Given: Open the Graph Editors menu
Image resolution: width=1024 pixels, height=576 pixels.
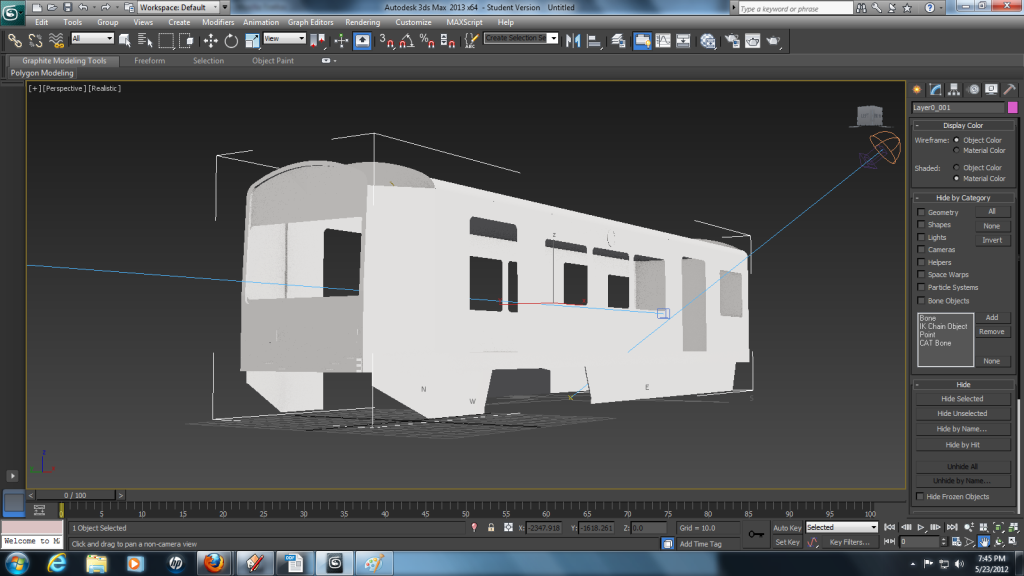Looking at the screenshot, I should (310, 22).
